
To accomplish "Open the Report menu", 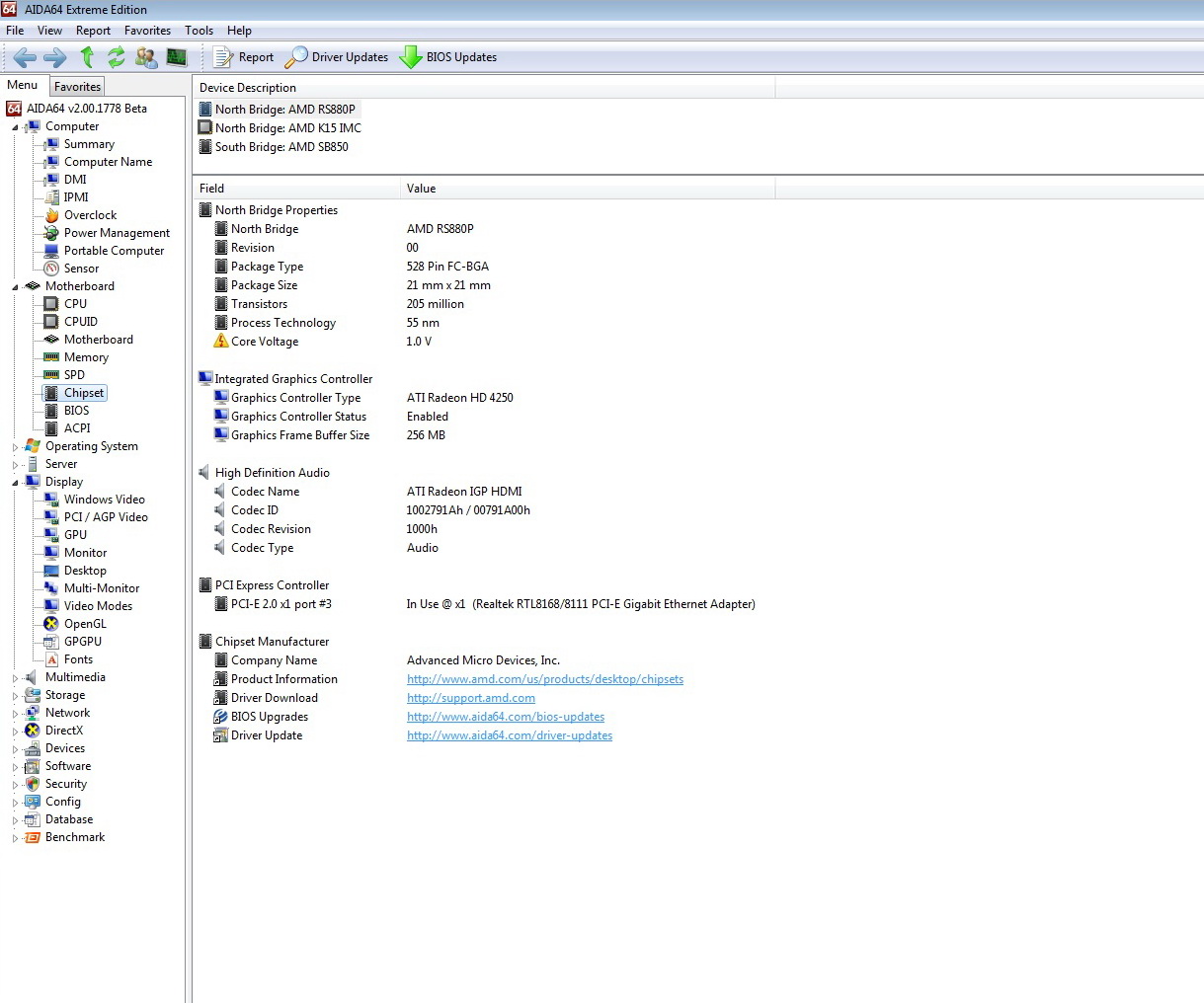I will pyautogui.click(x=93, y=31).
